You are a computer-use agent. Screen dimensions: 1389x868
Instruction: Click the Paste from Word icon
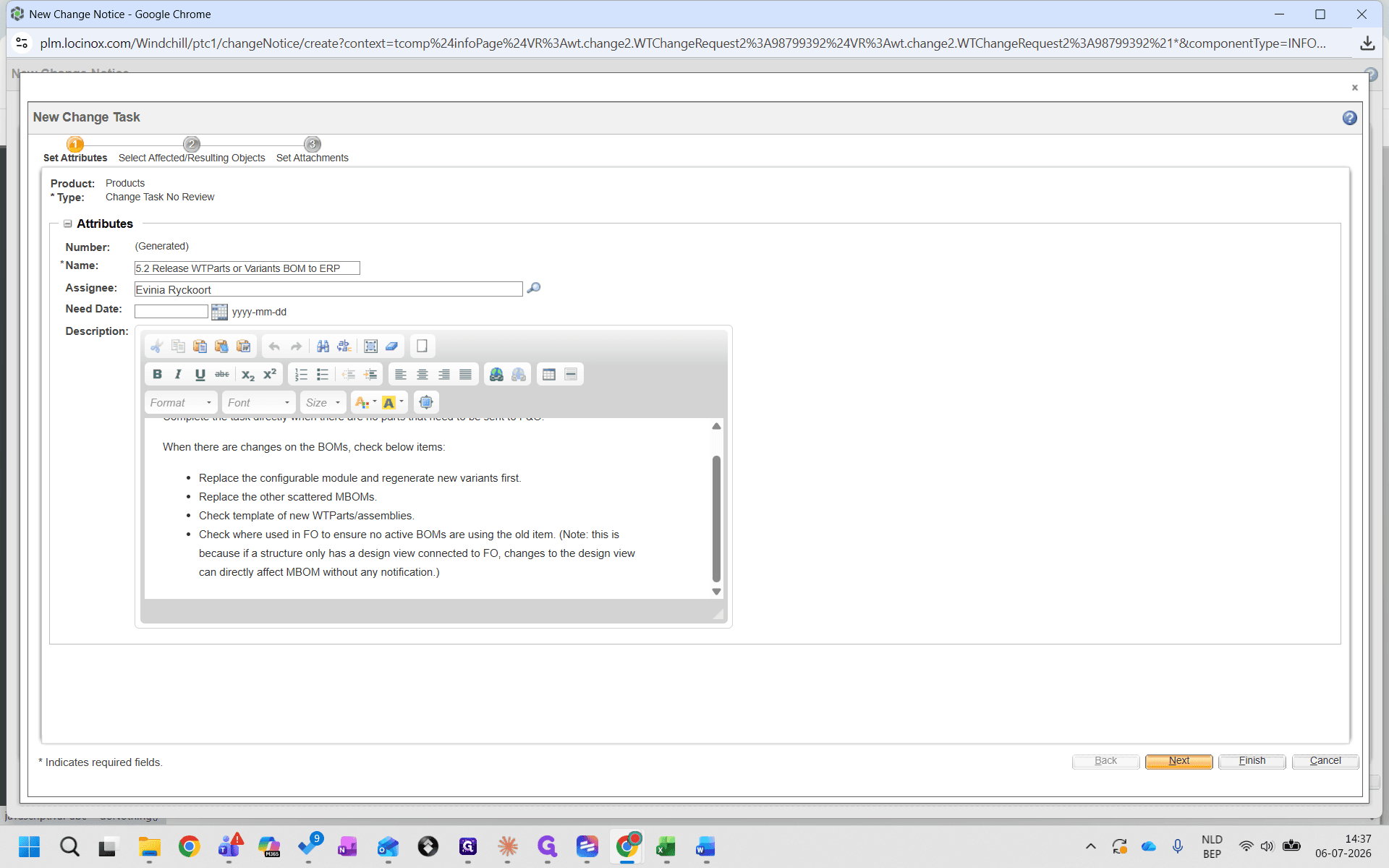244,346
